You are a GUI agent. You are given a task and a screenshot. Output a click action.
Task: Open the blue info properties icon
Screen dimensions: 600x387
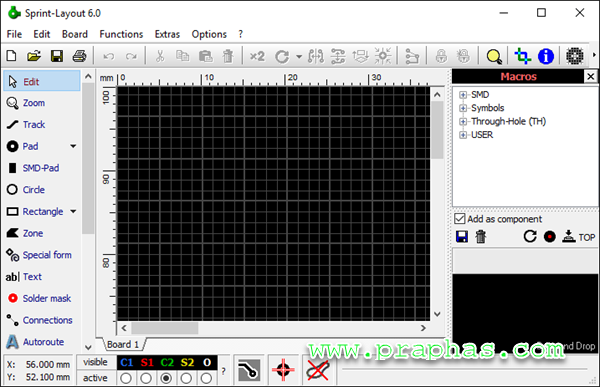coord(546,56)
